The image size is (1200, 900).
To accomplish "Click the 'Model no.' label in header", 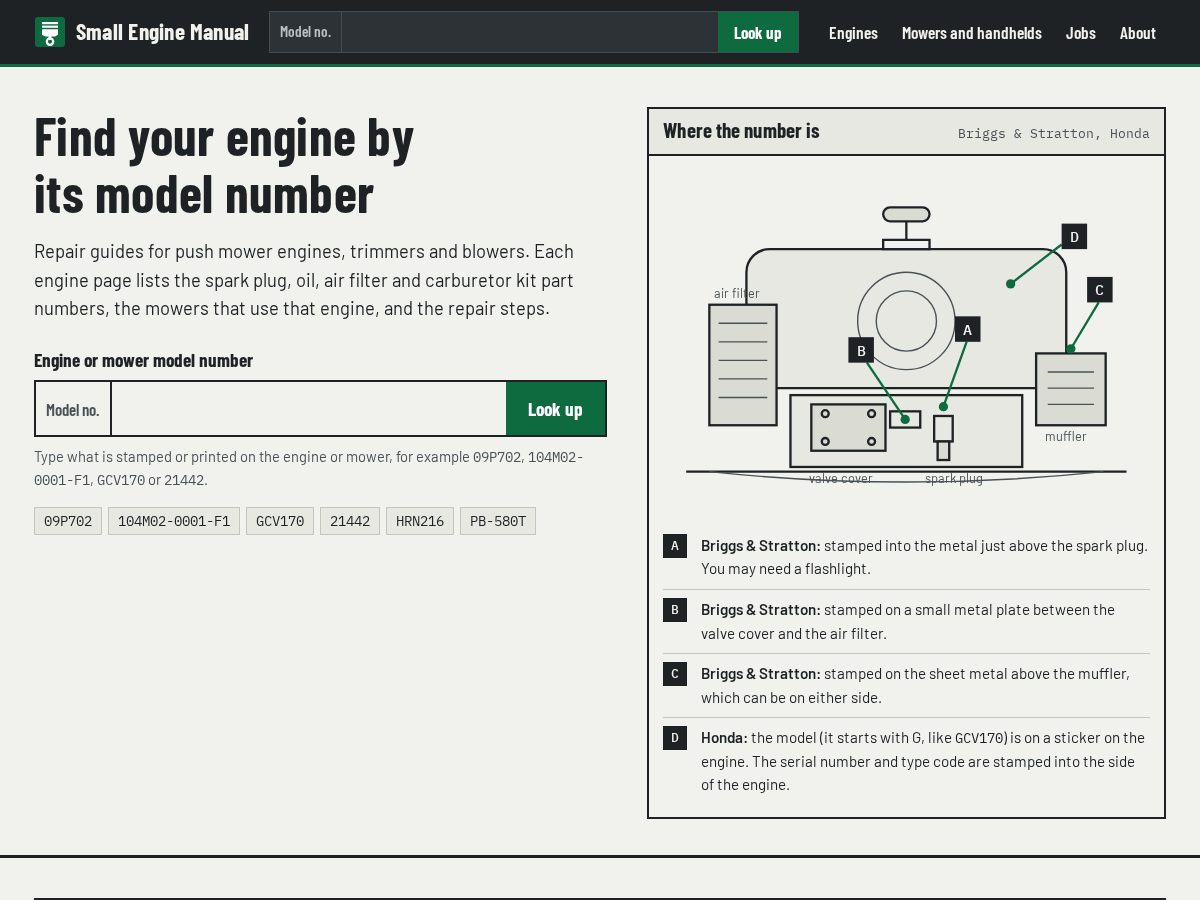I will click(x=305, y=32).
